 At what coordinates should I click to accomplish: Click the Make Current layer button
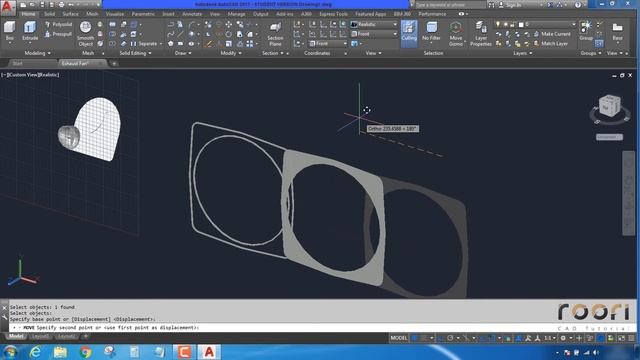click(552, 34)
